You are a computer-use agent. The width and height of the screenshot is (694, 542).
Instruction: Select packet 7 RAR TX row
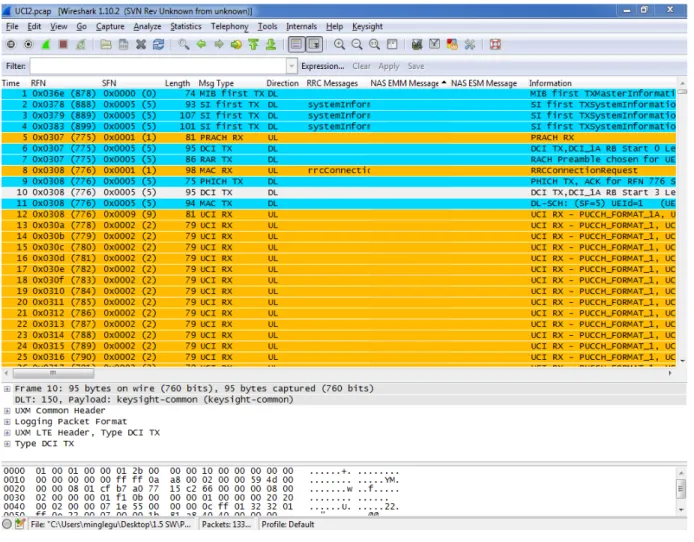(339, 160)
